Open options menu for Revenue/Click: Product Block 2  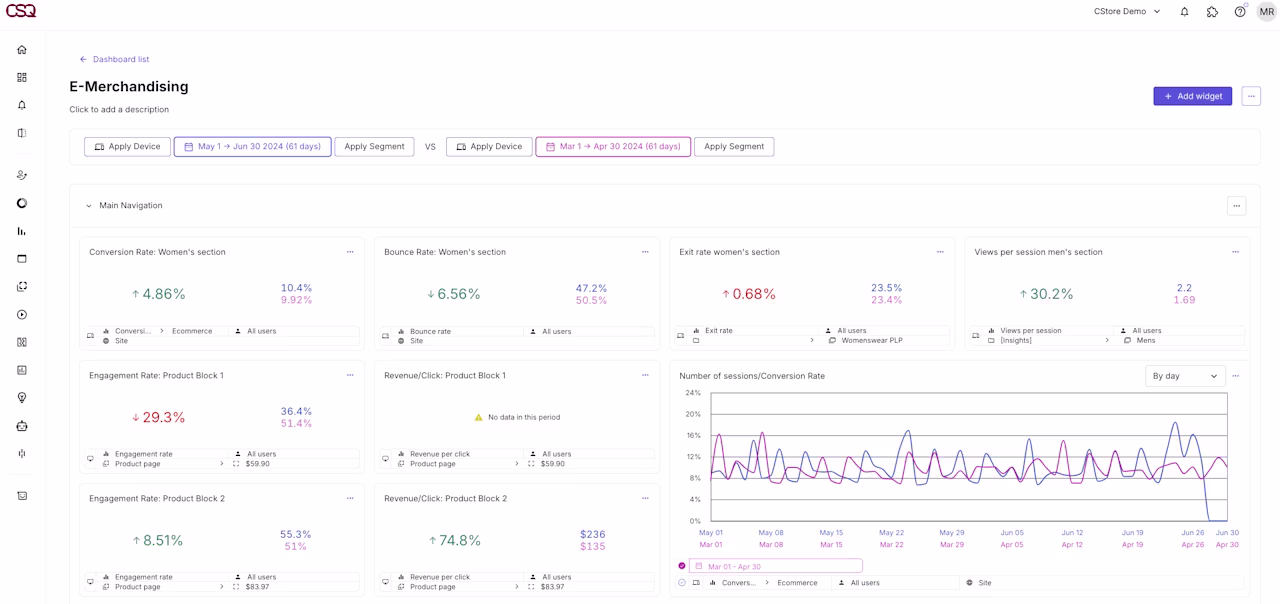pyautogui.click(x=645, y=498)
